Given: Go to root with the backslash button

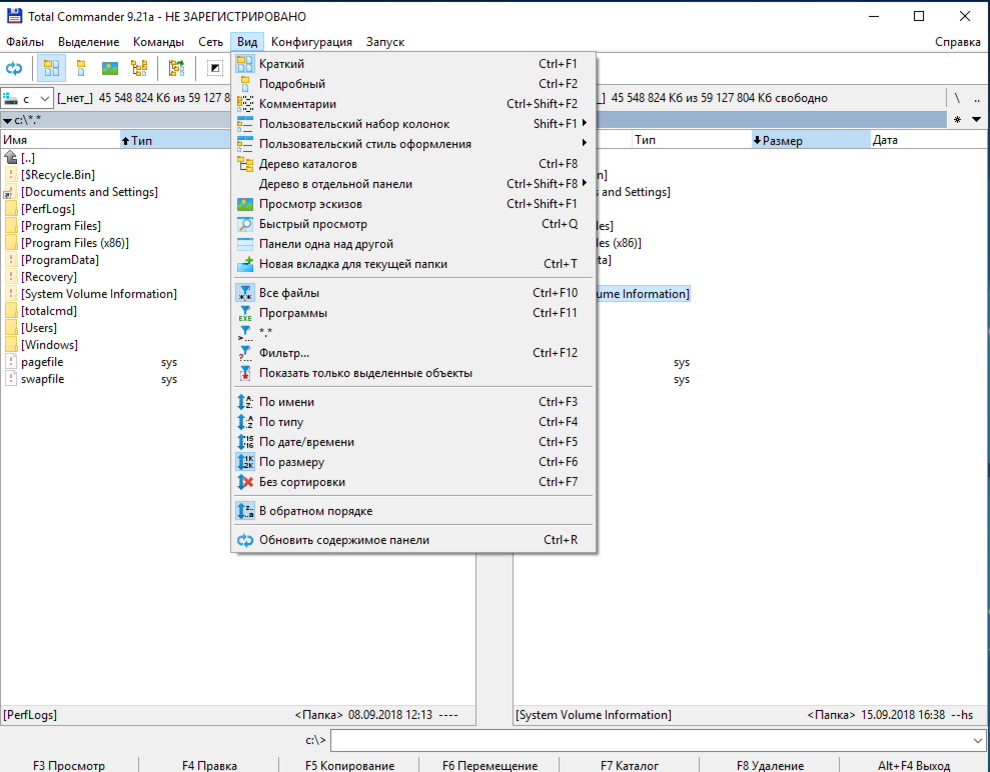Looking at the screenshot, I should (x=957, y=98).
